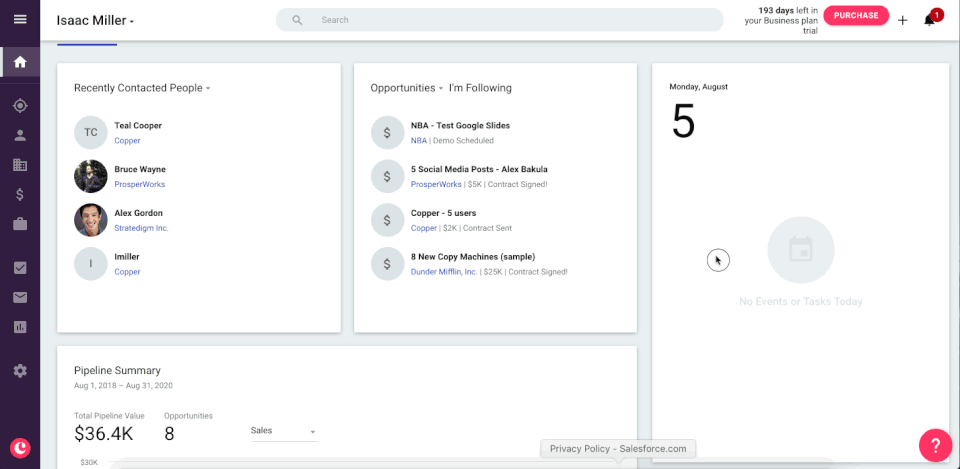Go to the Home dashboard icon
Viewport: 960px width, 469px height.
(x=20, y=62)
